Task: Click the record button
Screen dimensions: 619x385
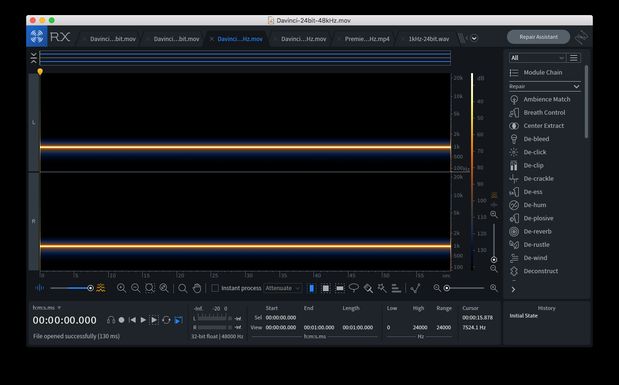Action: (x=122, y=320)
